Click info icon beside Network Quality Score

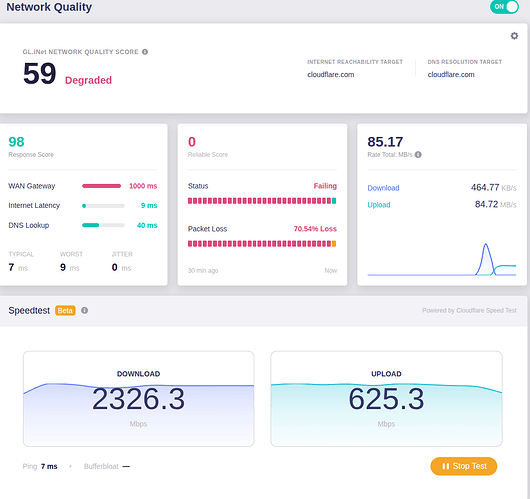coord(145,52)
